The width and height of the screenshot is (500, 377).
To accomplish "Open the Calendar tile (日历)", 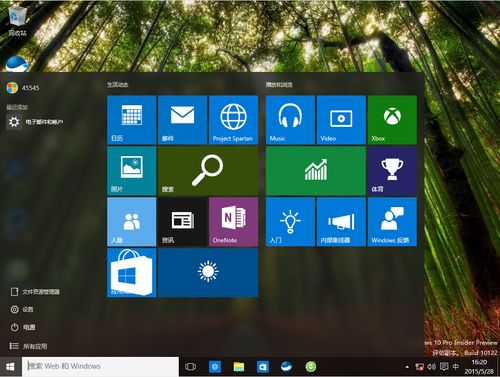I will 132,120.
